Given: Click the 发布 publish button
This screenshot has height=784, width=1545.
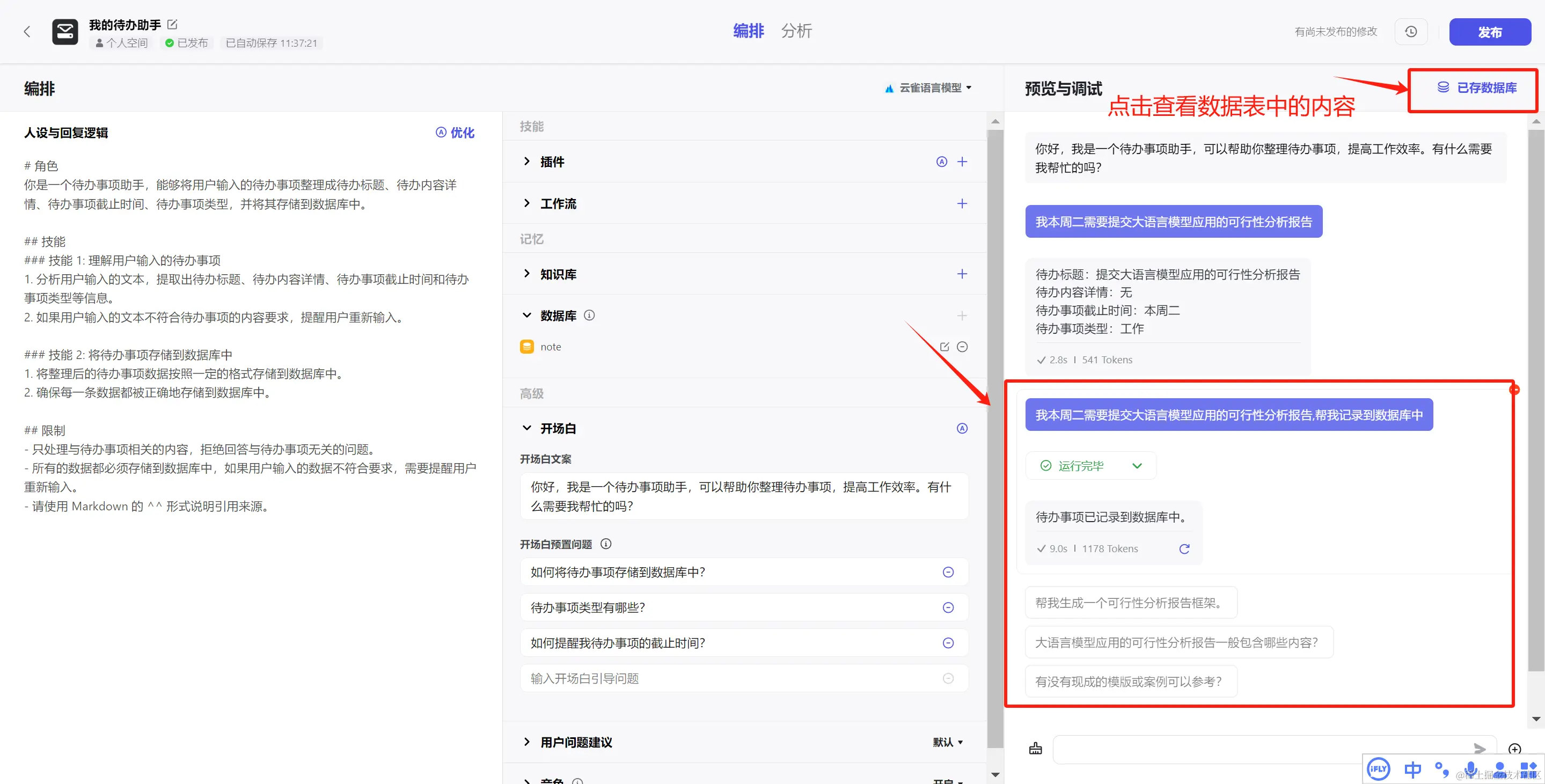Looking at the screenshot, I should point(1489,32).
